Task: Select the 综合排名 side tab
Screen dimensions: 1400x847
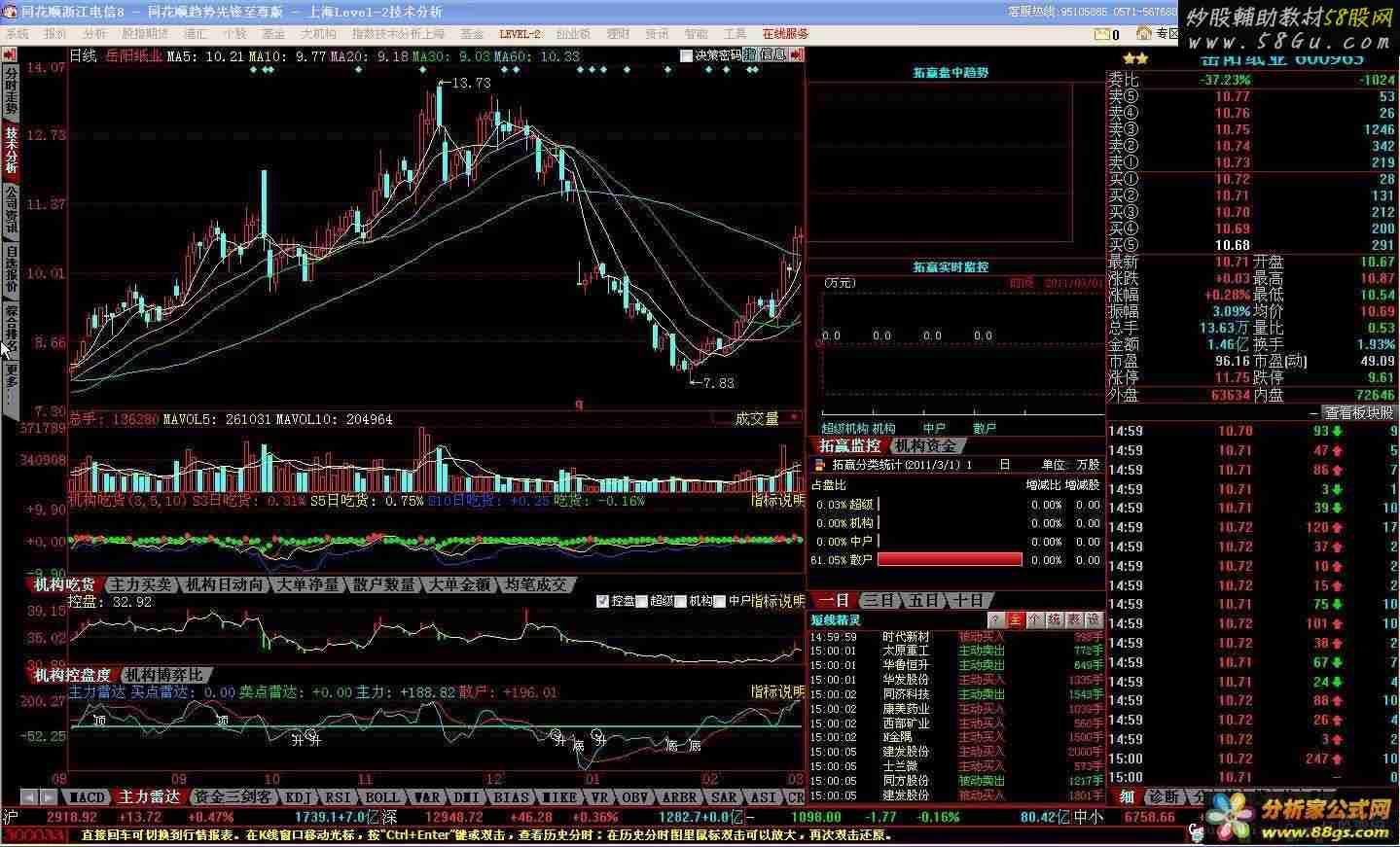Action: [x=11, y=329]
